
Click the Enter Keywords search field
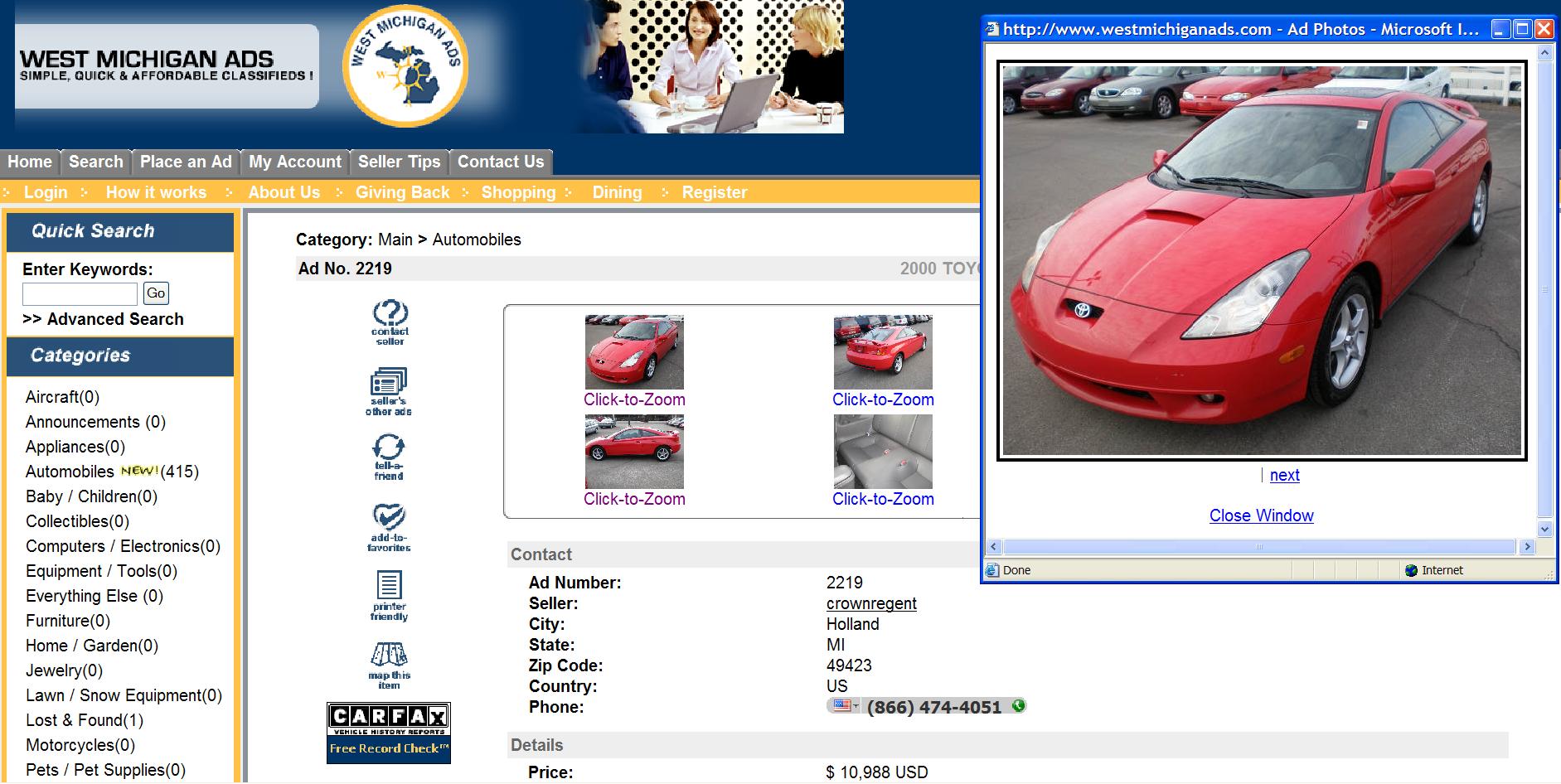coord(80,293)
